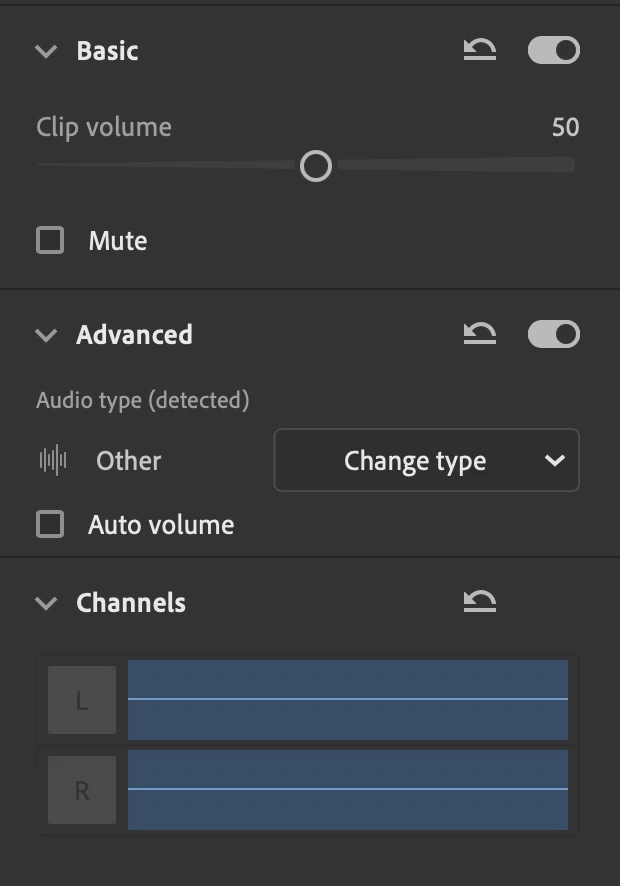The height and width of the screenshot is (886, 620).
Task: Click the Mute label text
Action: [118, 241]
